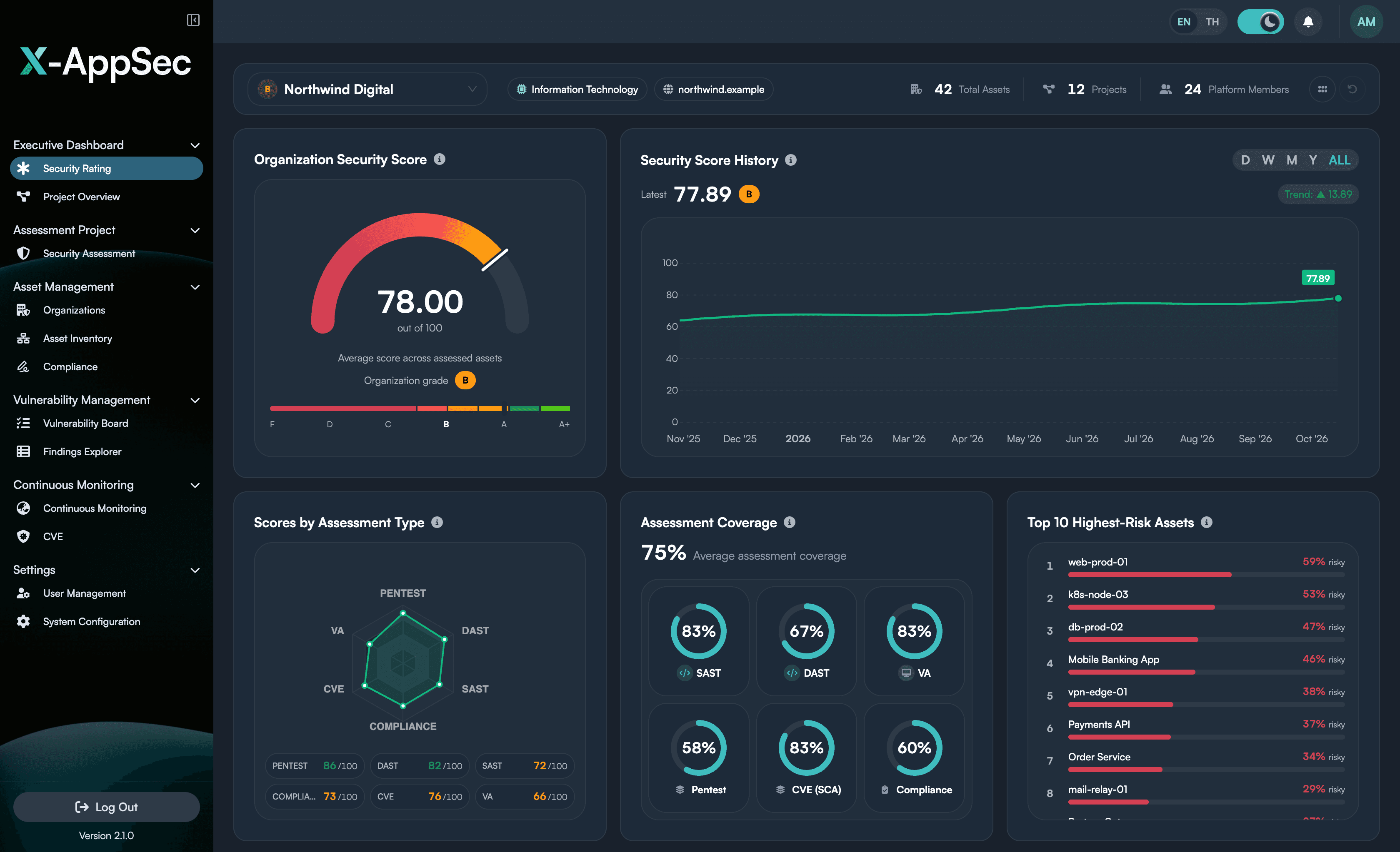
Task: Click the System Configuration gear icon
Action: point(23,622)
